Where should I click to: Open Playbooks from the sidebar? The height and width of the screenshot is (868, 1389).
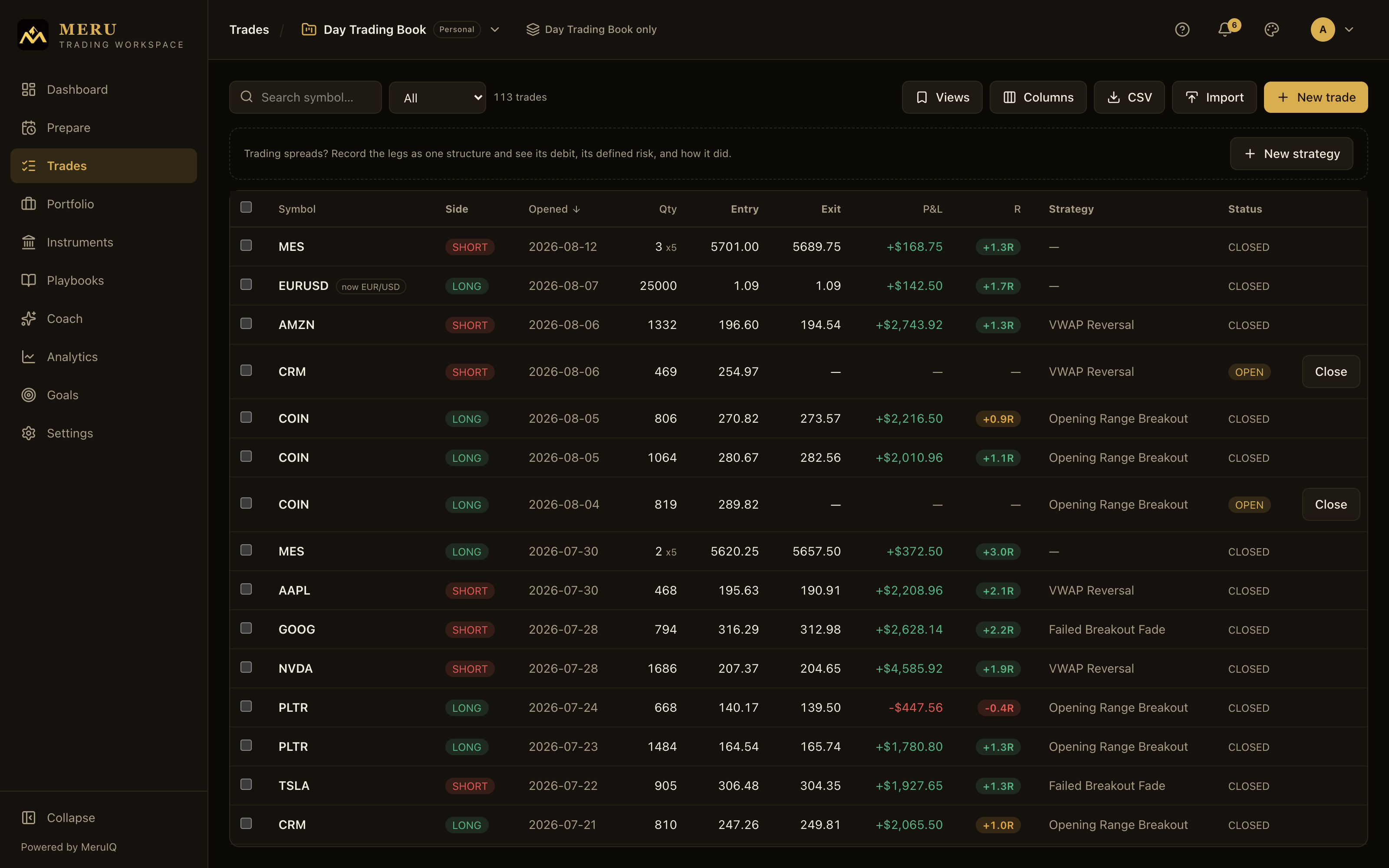[x=103, y=280]
